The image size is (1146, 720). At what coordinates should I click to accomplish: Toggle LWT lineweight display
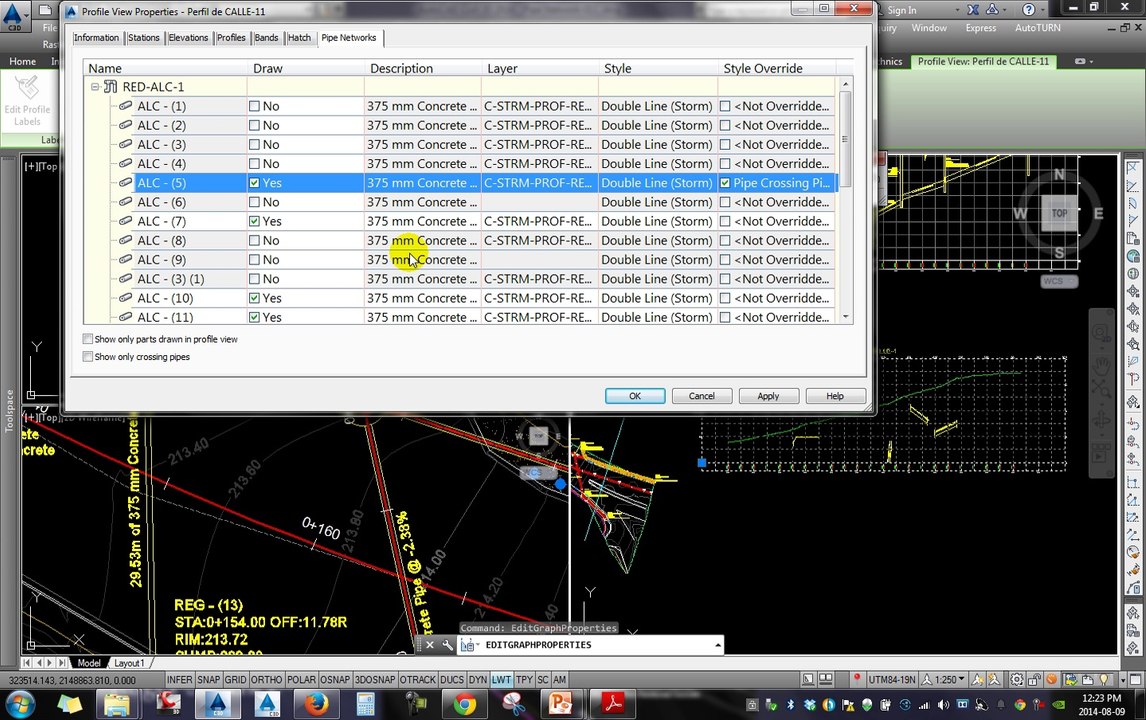(x=501, y=680)
